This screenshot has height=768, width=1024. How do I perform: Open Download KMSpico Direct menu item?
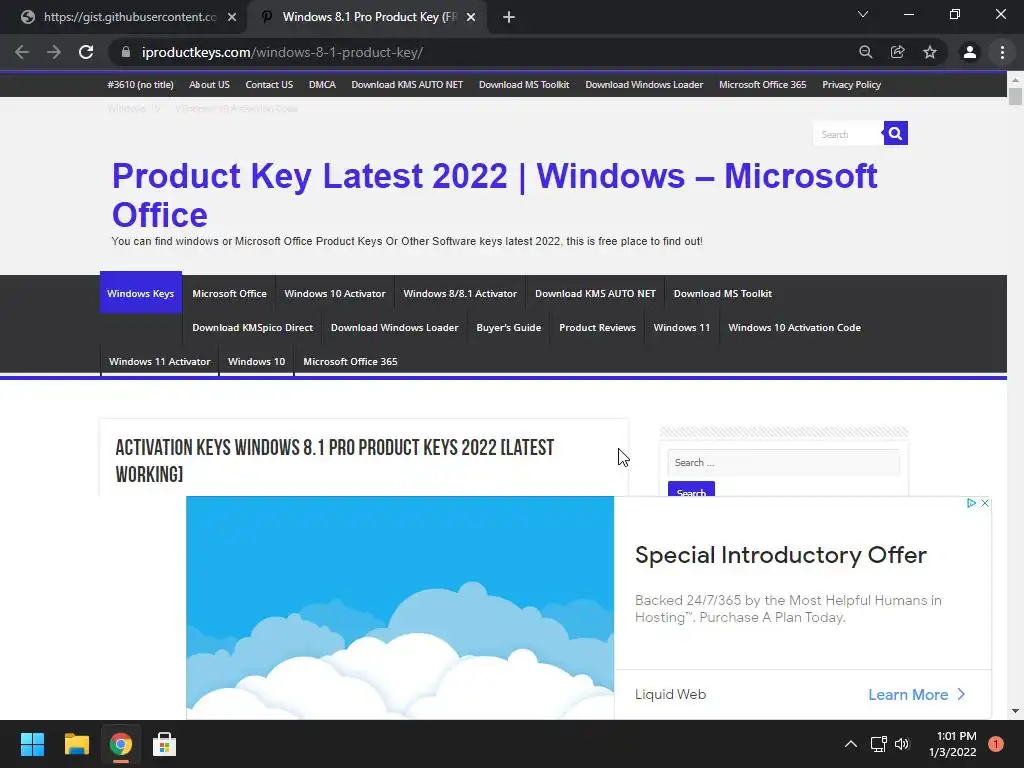pos(252,327)
